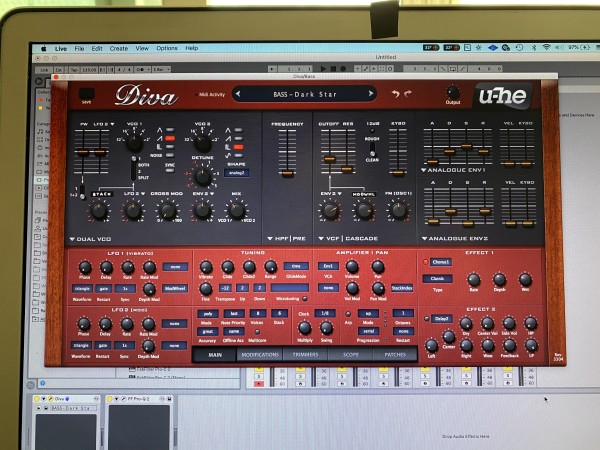
Task: Select previous preset with left arrow
Action: coord(239,94)
